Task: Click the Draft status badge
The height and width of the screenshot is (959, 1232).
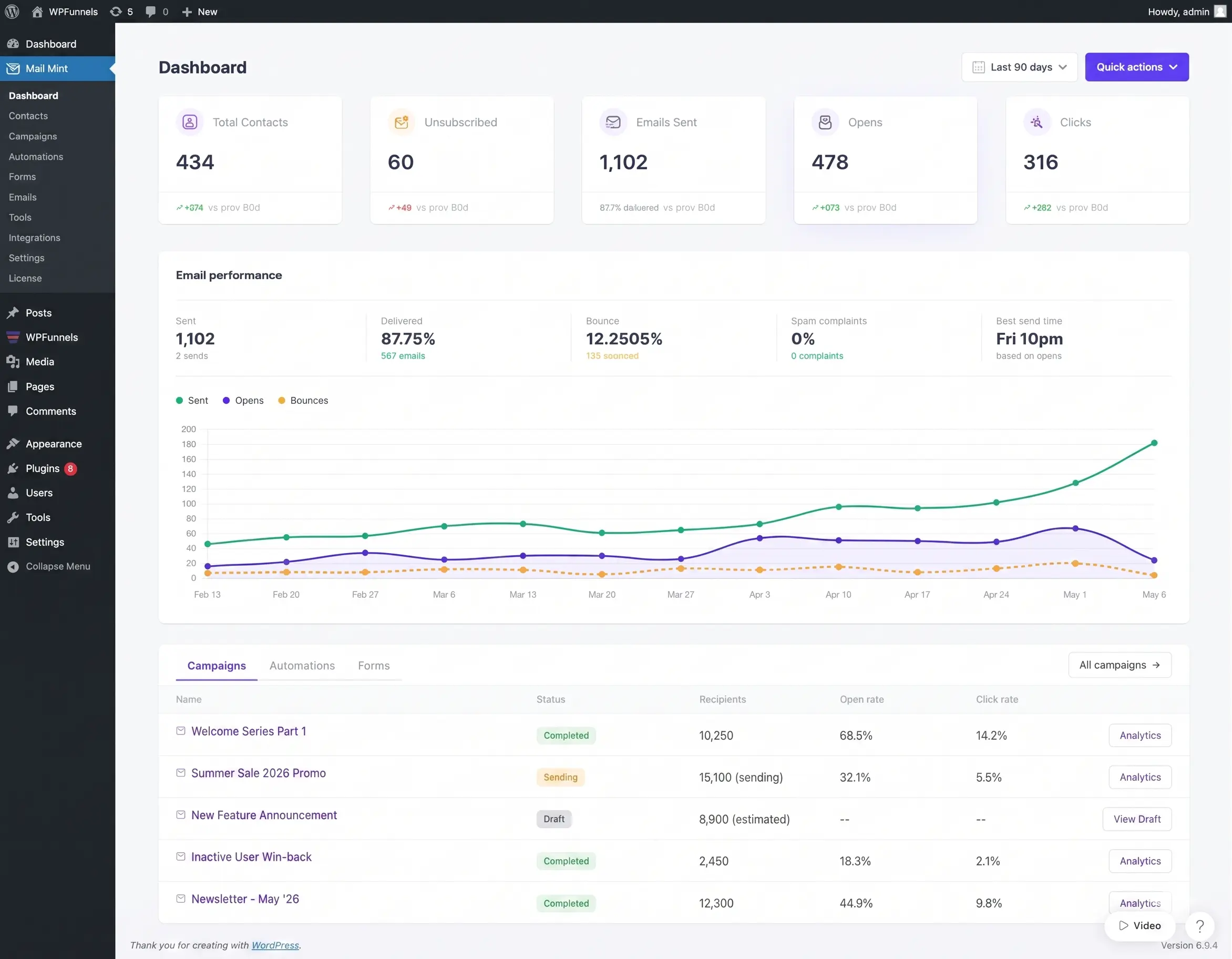Action: (554, 819)
